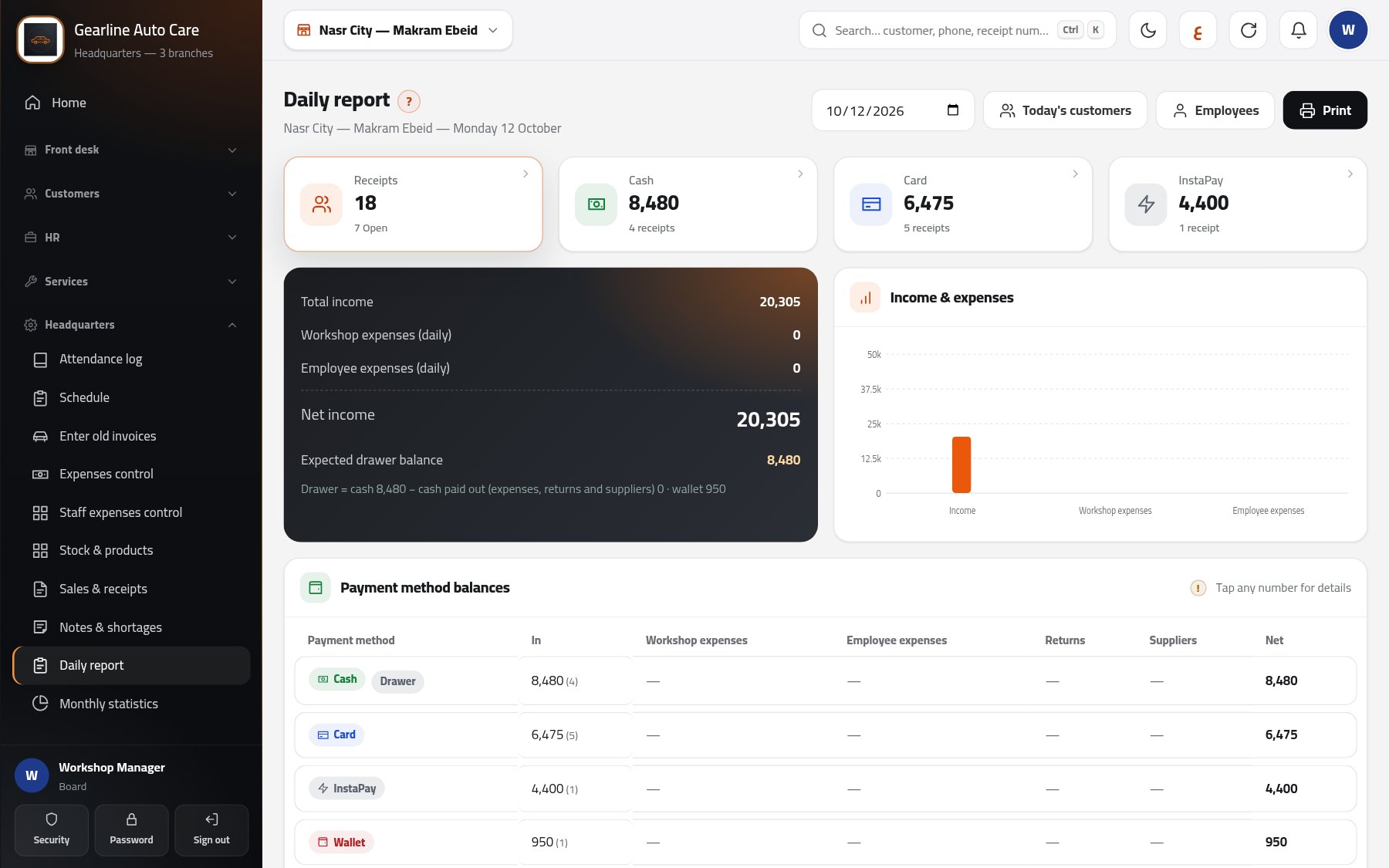Open the date picker calendar icon
The height and width of the screenshot is (868, 1389).
tap(953, 110)
